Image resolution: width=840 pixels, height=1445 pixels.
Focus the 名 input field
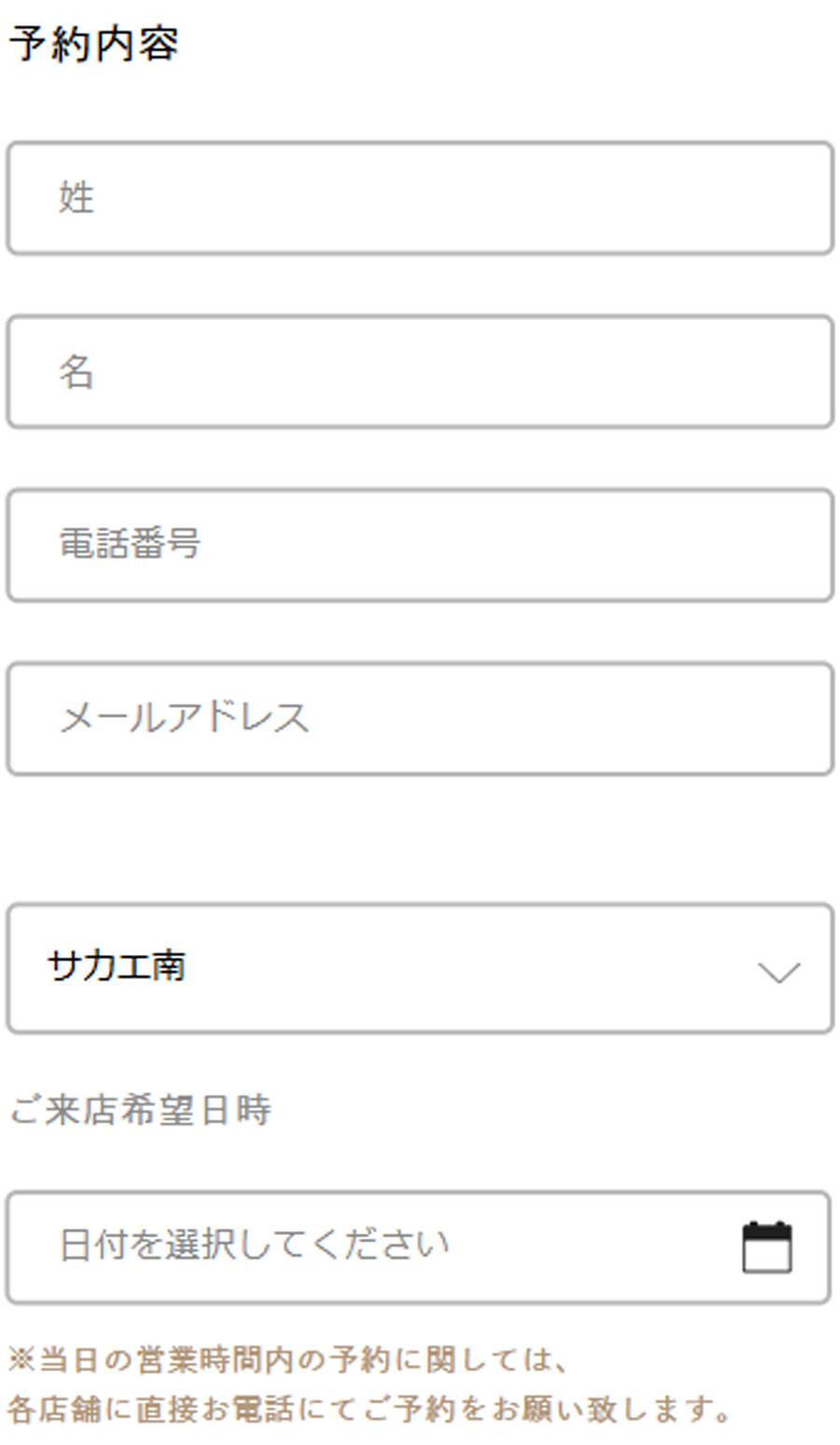419,372
